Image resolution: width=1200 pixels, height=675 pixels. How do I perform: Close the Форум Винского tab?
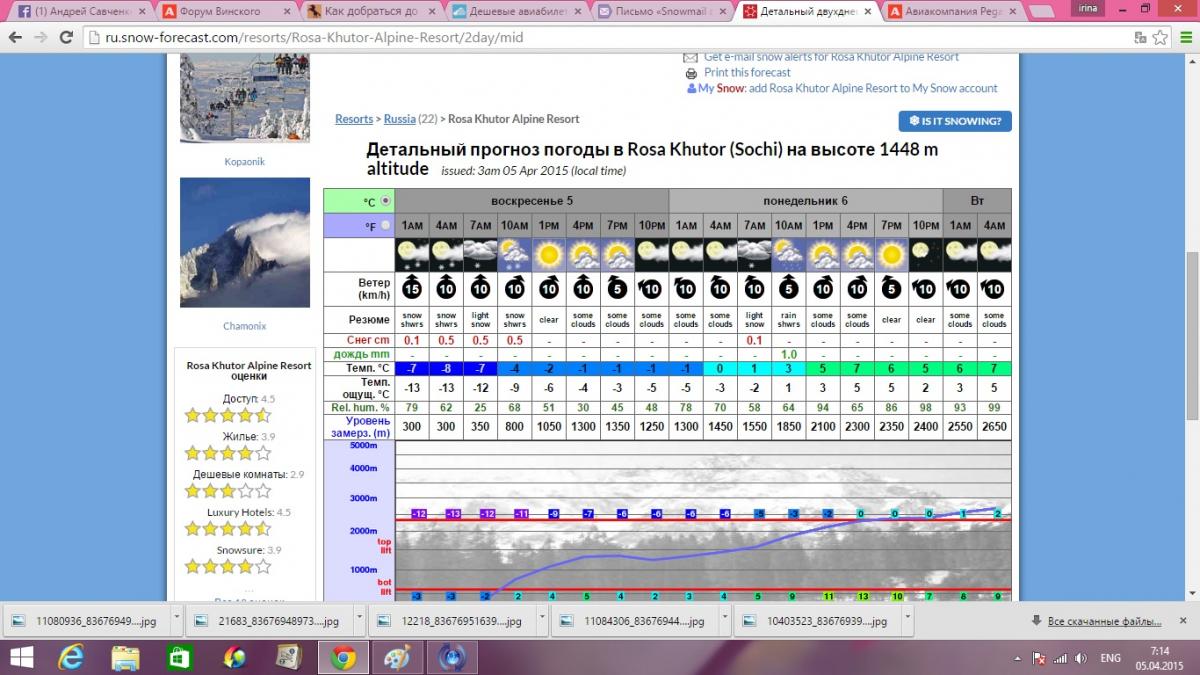pos(287,12)
